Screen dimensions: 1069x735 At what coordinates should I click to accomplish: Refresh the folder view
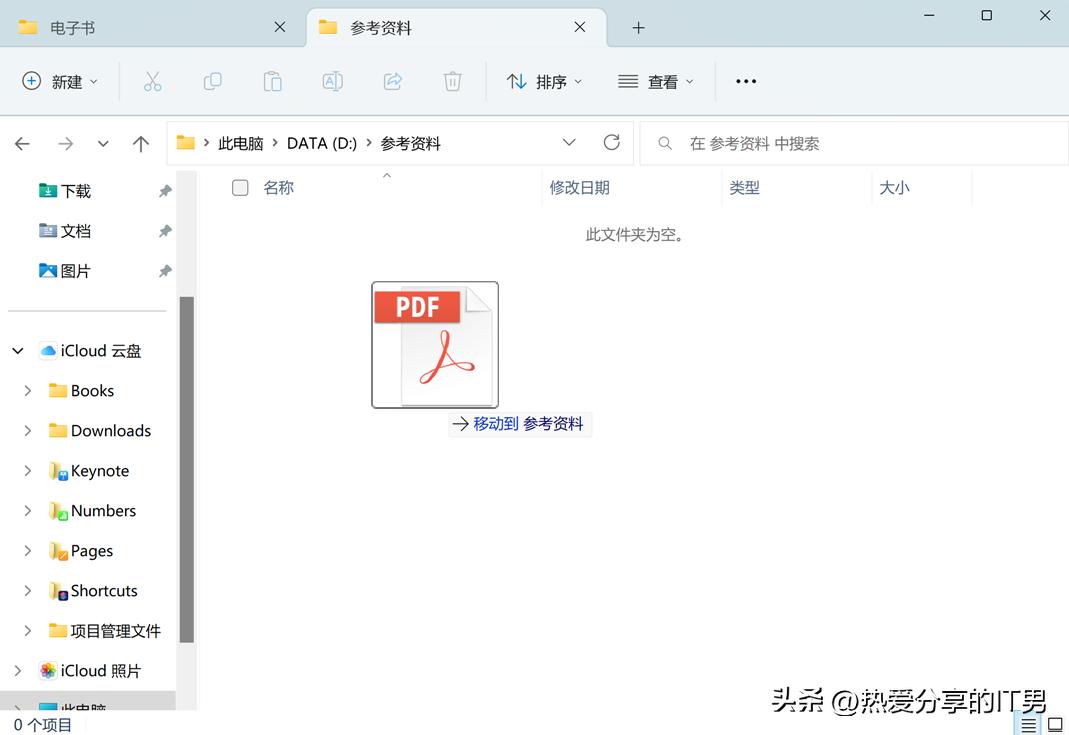tap(611, 142)
